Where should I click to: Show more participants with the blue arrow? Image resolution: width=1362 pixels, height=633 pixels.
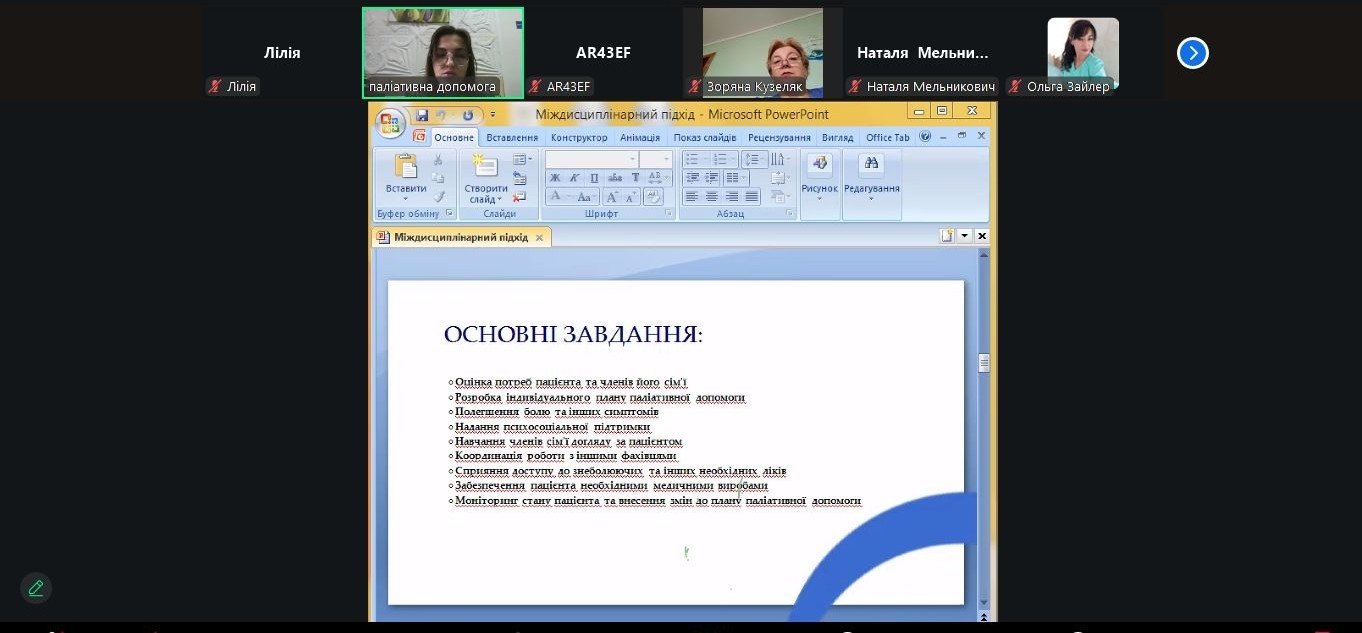(x=1192, y=53)
